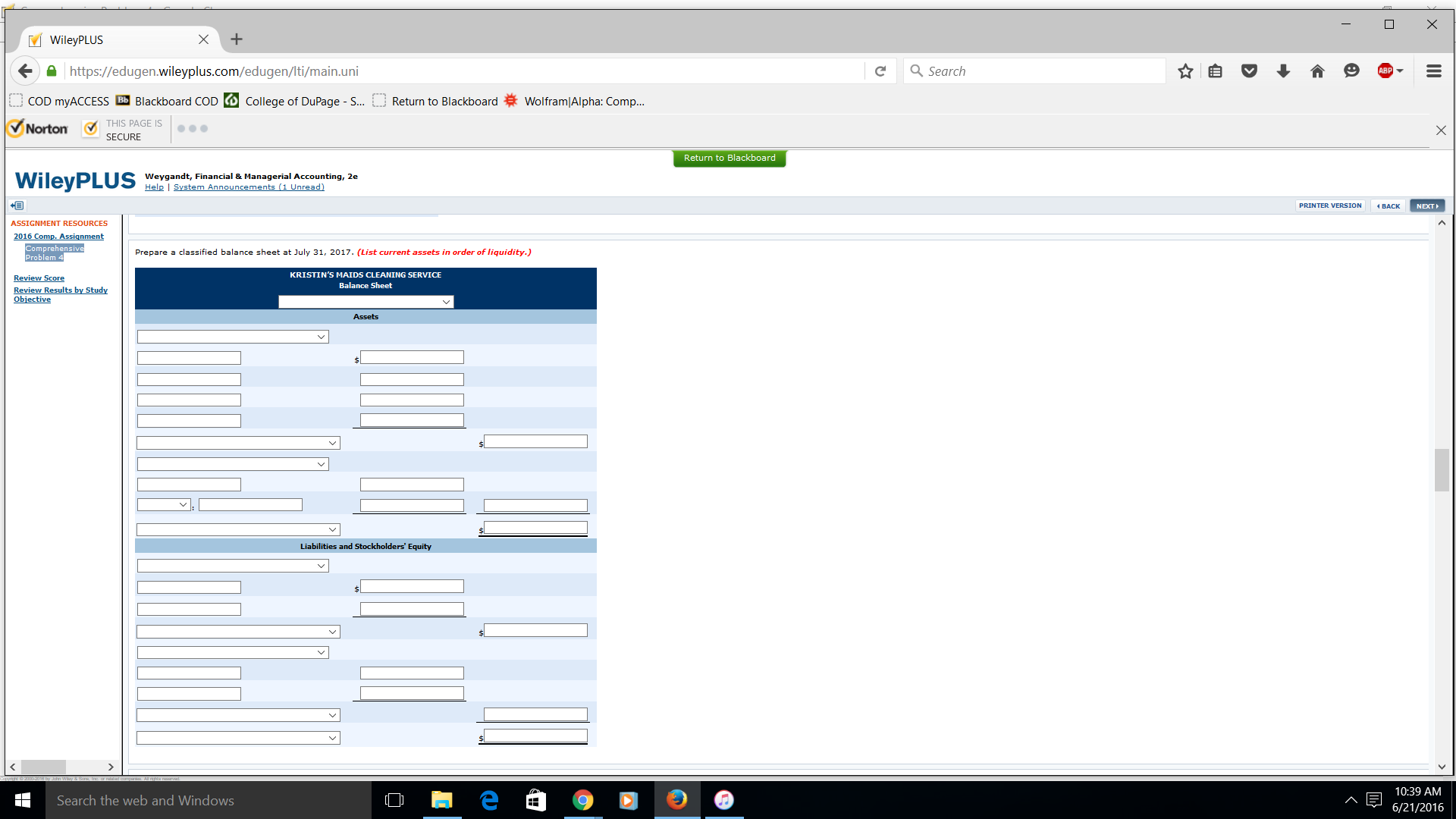Click the Pocket save icon

[1249, 71]
